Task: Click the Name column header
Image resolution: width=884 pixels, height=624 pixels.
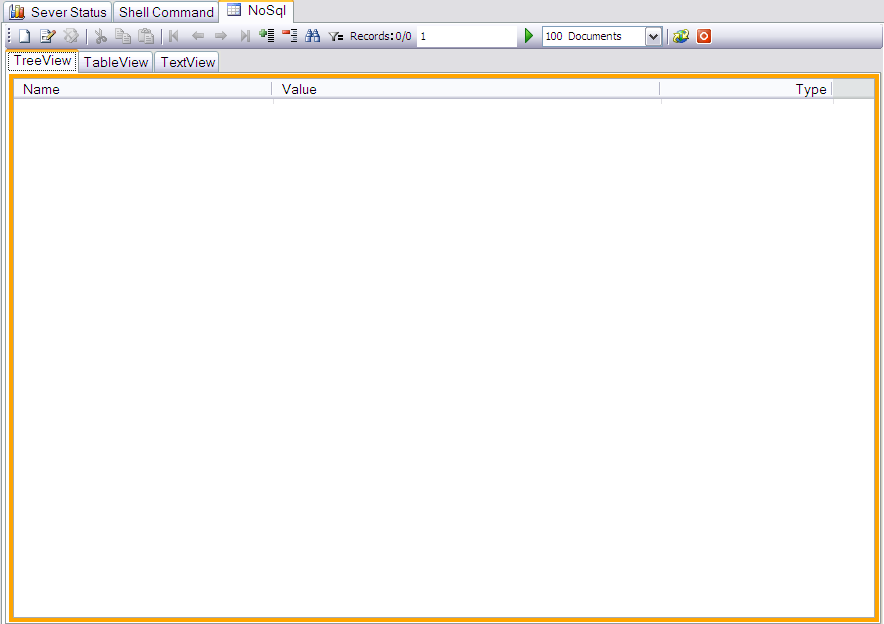Action: coord(143,89)
